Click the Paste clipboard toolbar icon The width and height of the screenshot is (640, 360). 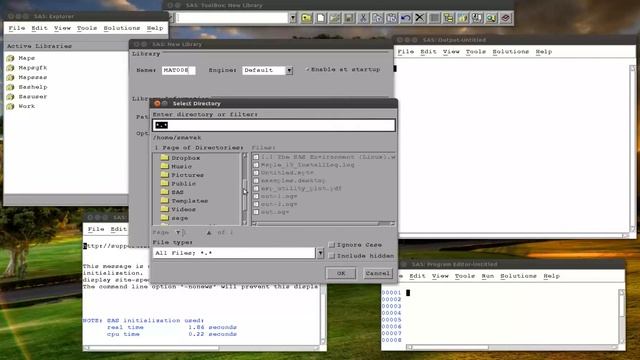(391, 18)
